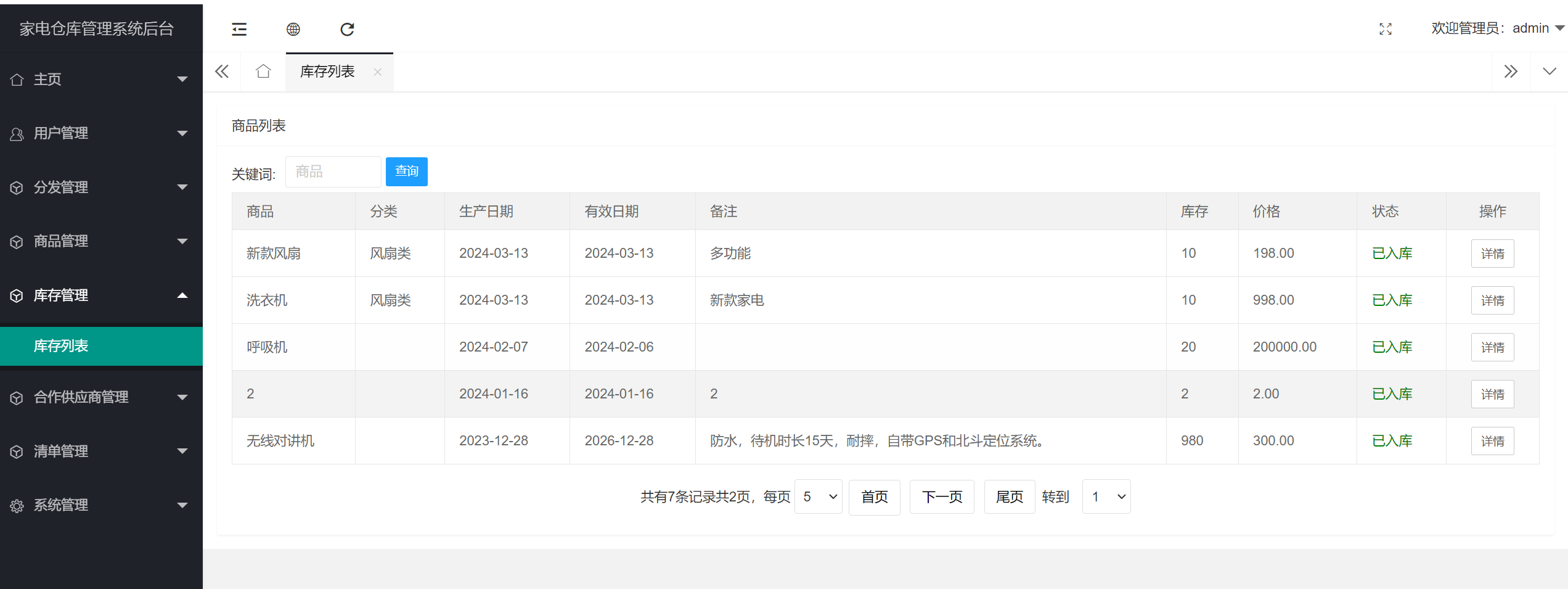Click the right double-chevron on the tab bar
The width and height of the screenshot is (1568, 589).
click(1511, 71)
